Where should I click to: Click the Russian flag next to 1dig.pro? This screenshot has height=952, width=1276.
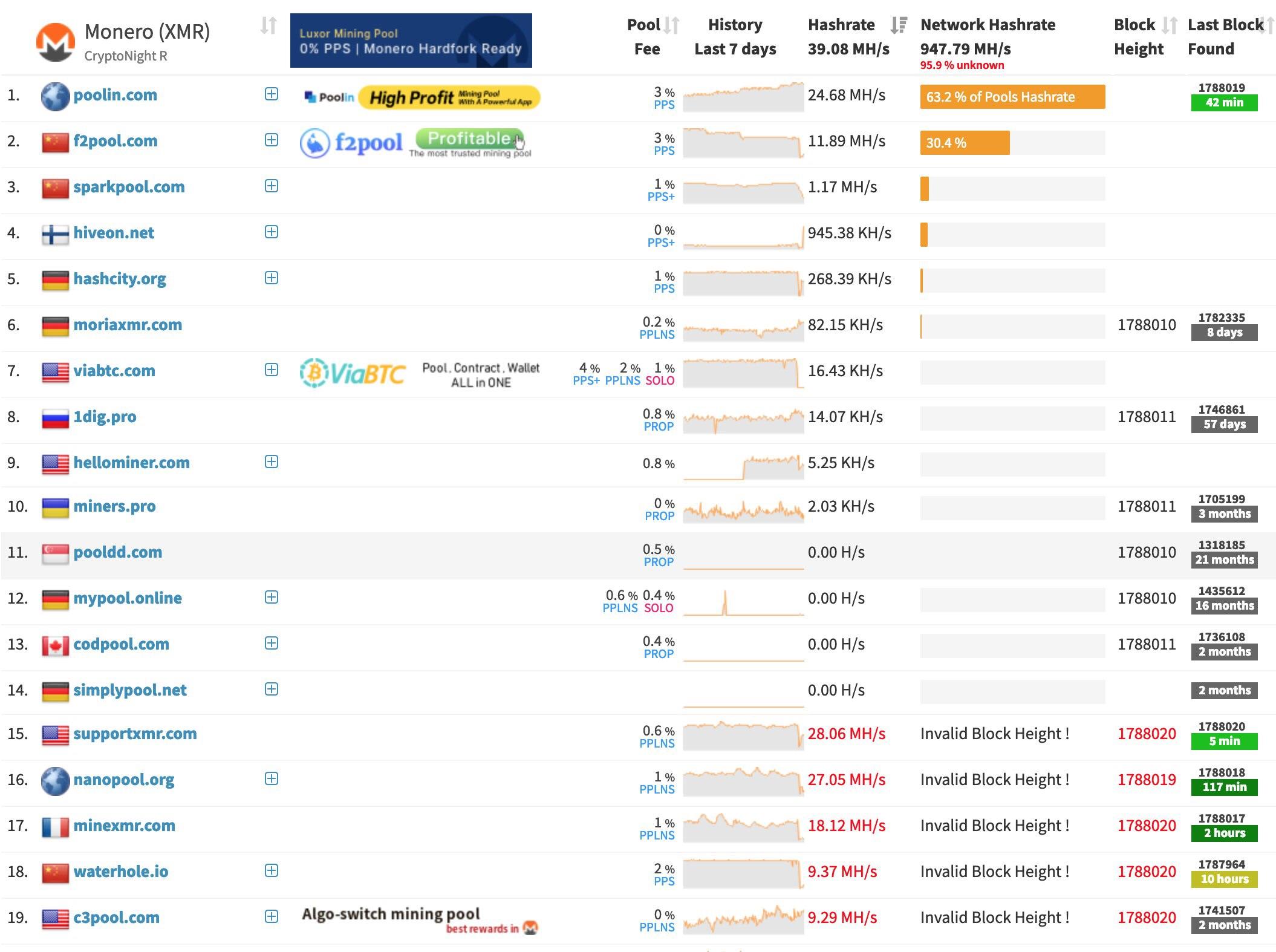point(56,419)
